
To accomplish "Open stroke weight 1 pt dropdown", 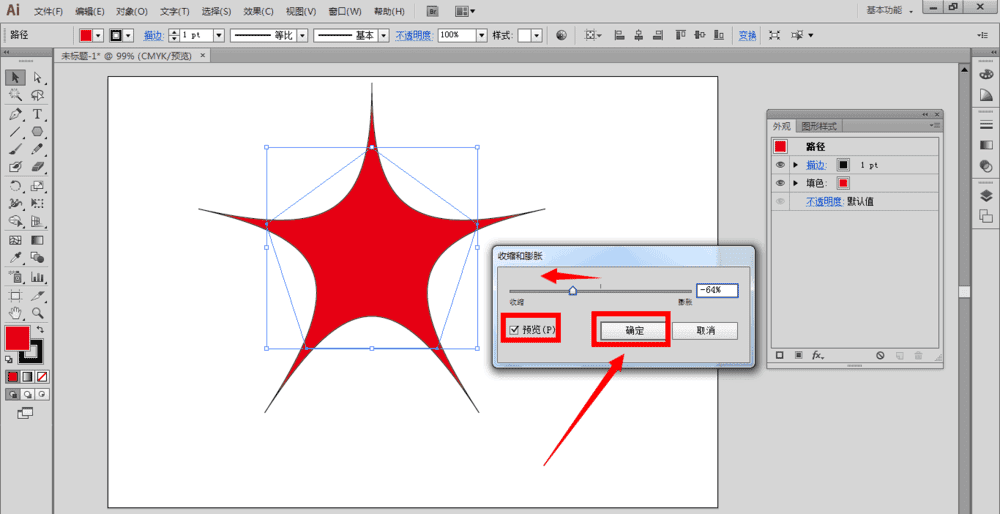I will tap(219, 36).
